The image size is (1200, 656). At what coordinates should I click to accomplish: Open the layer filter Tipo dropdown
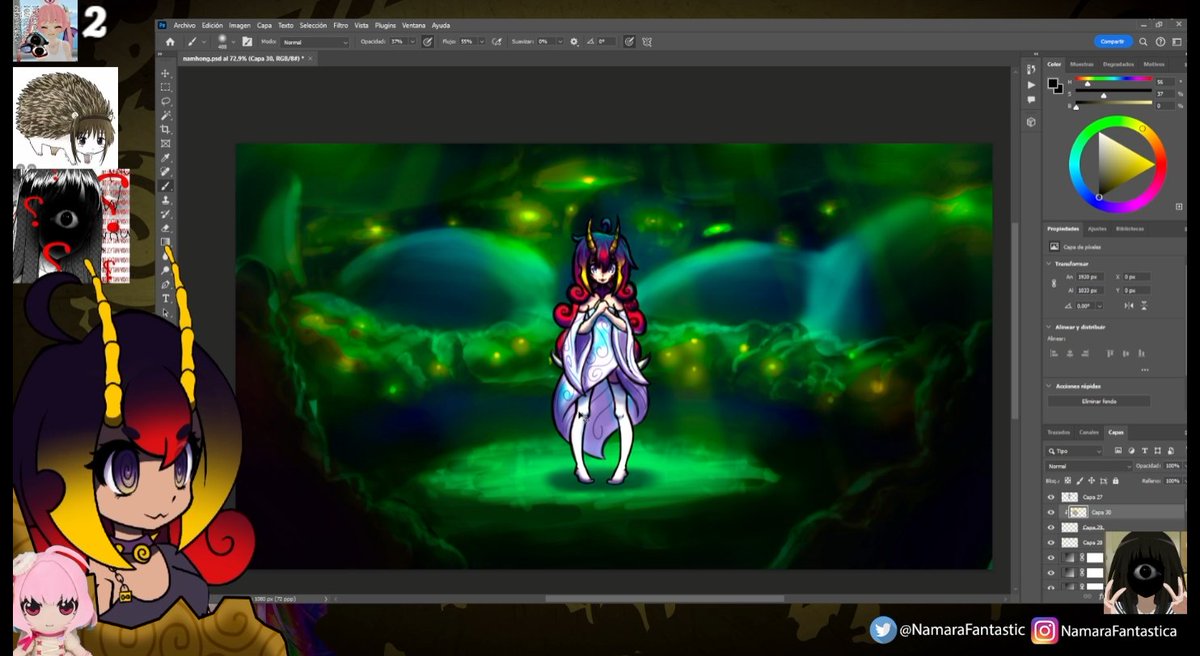(x=1075, y=451)
